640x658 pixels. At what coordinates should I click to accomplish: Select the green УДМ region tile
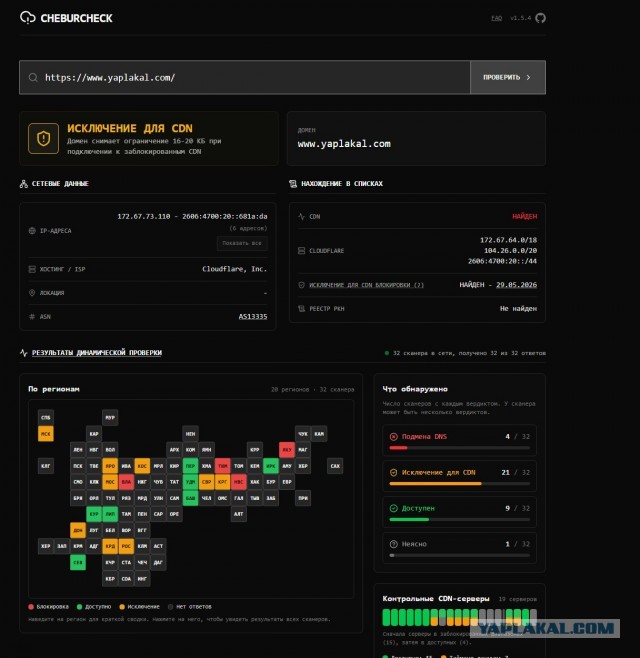(x=191, y=482)
